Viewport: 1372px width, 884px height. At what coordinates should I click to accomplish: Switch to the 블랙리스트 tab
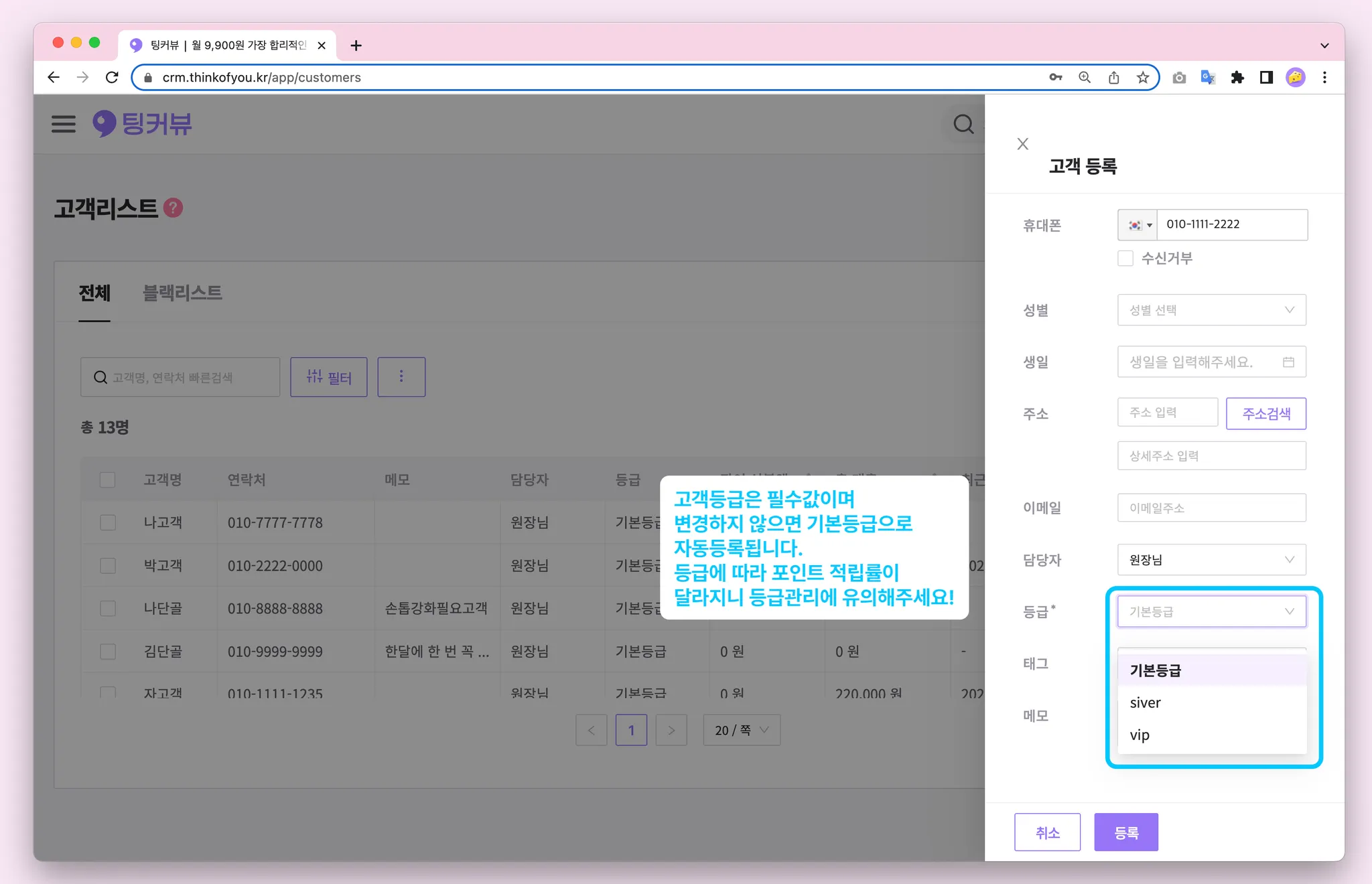pyautogui.click(x=182, y=293)
